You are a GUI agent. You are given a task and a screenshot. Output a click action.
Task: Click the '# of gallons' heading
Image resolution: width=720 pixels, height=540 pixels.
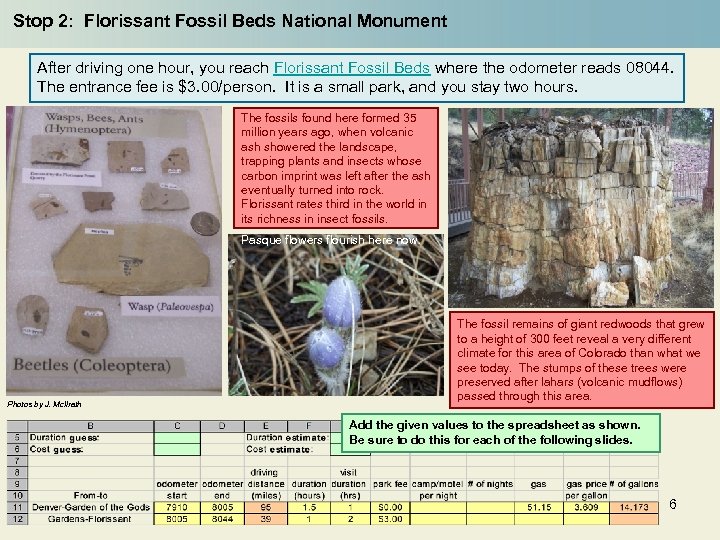634,484
